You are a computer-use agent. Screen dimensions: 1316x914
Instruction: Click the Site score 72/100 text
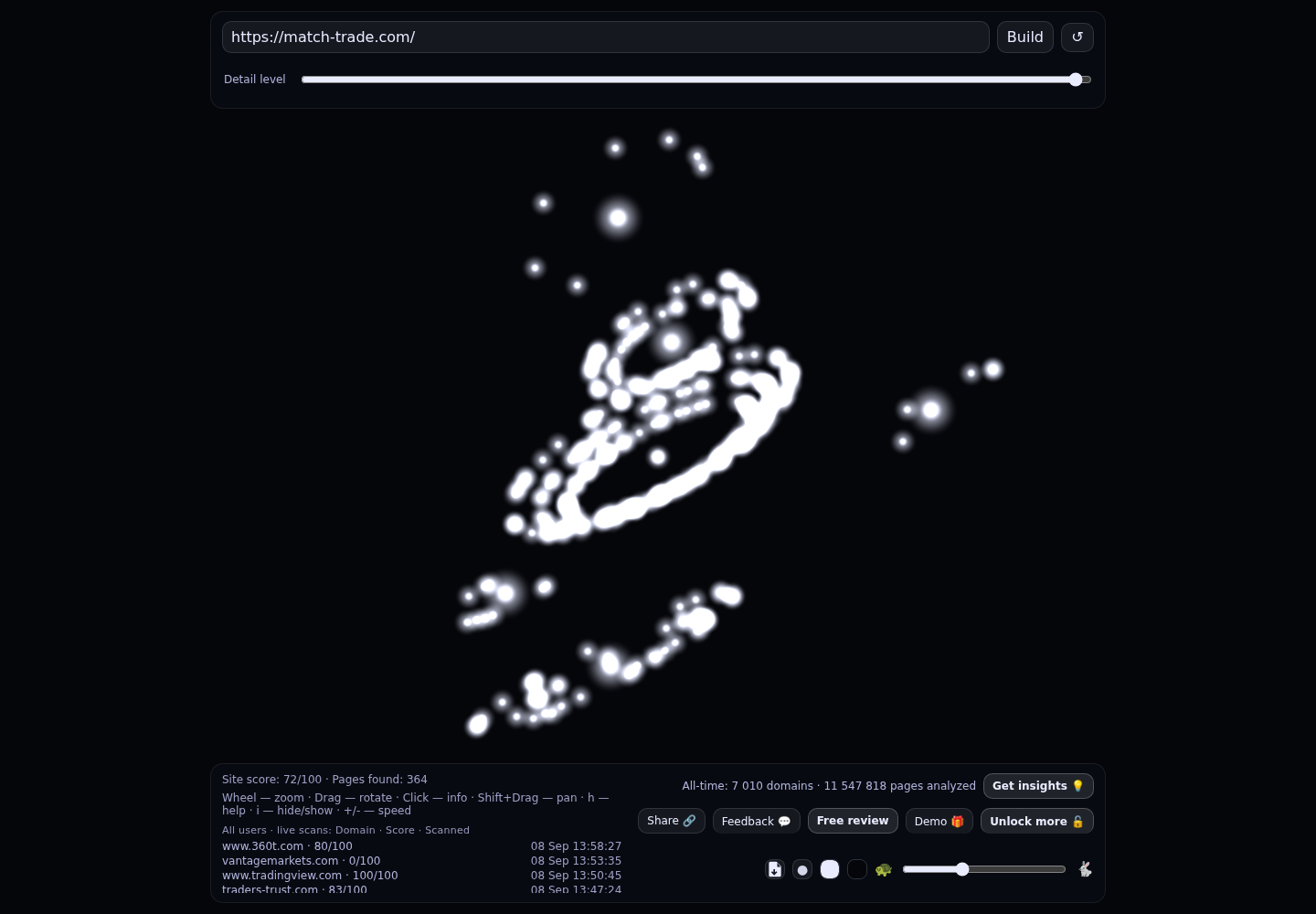coord(271,780)
